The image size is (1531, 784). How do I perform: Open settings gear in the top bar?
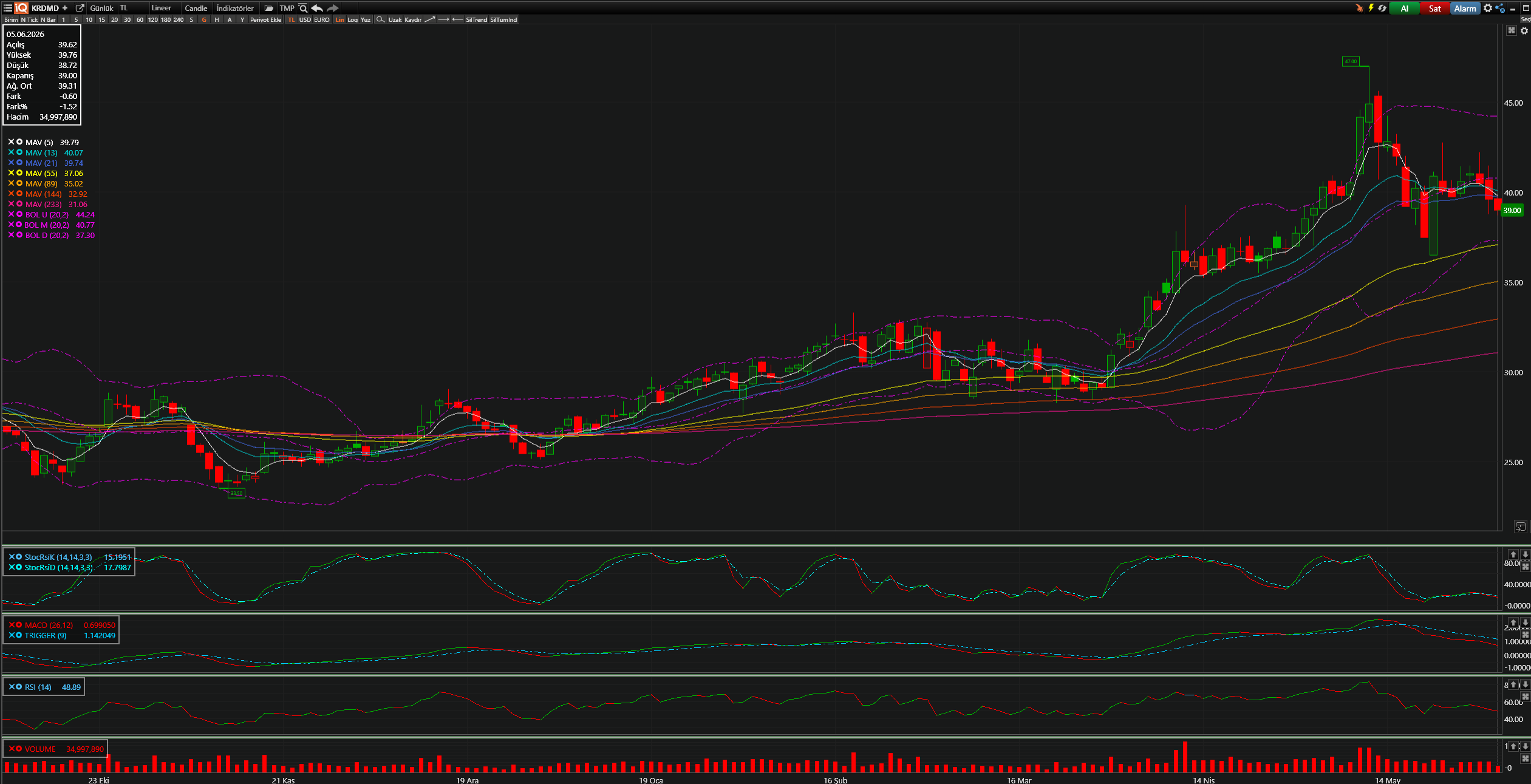(1488, 8)
